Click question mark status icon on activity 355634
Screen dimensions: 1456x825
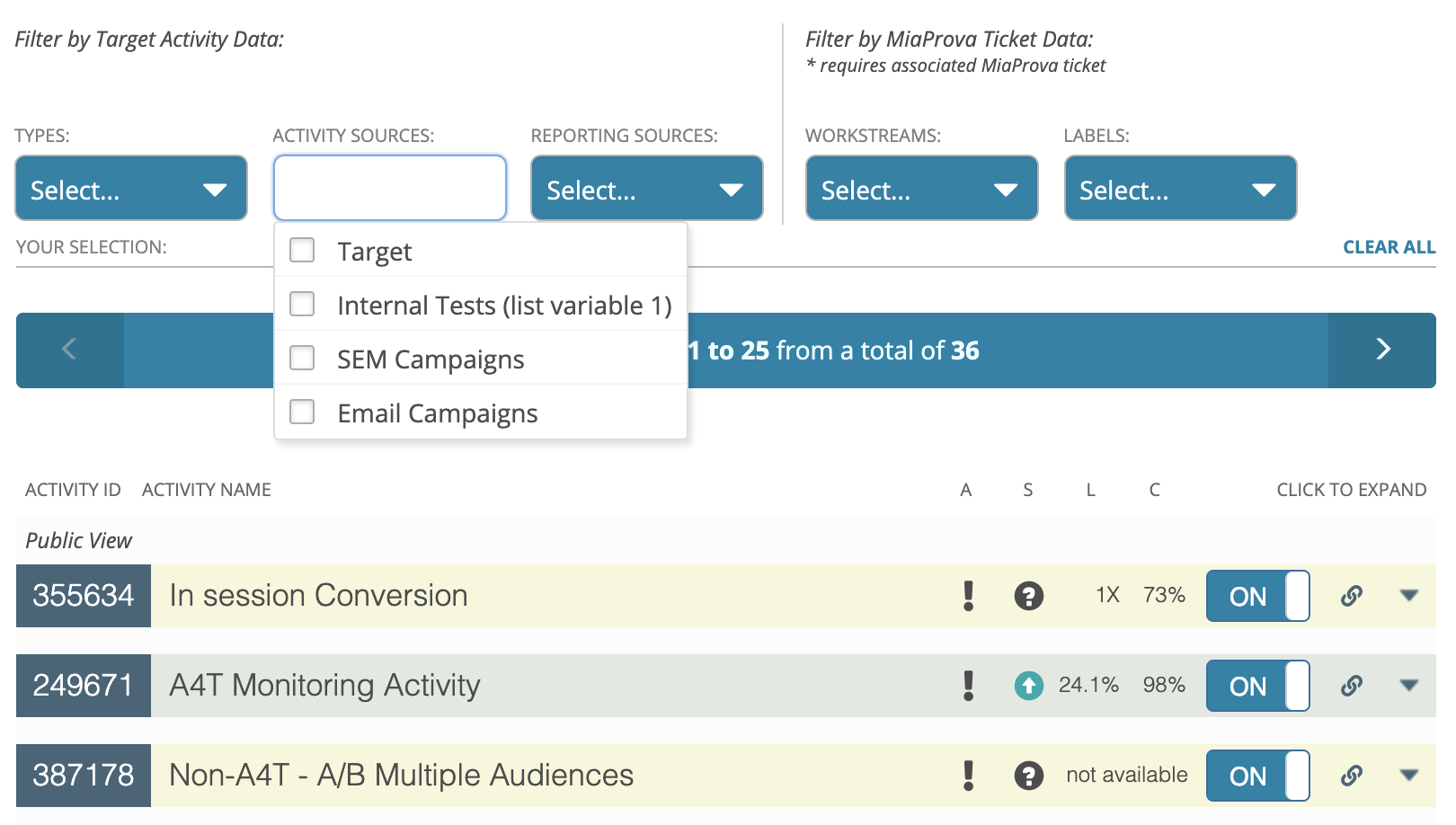(1029, 596)
